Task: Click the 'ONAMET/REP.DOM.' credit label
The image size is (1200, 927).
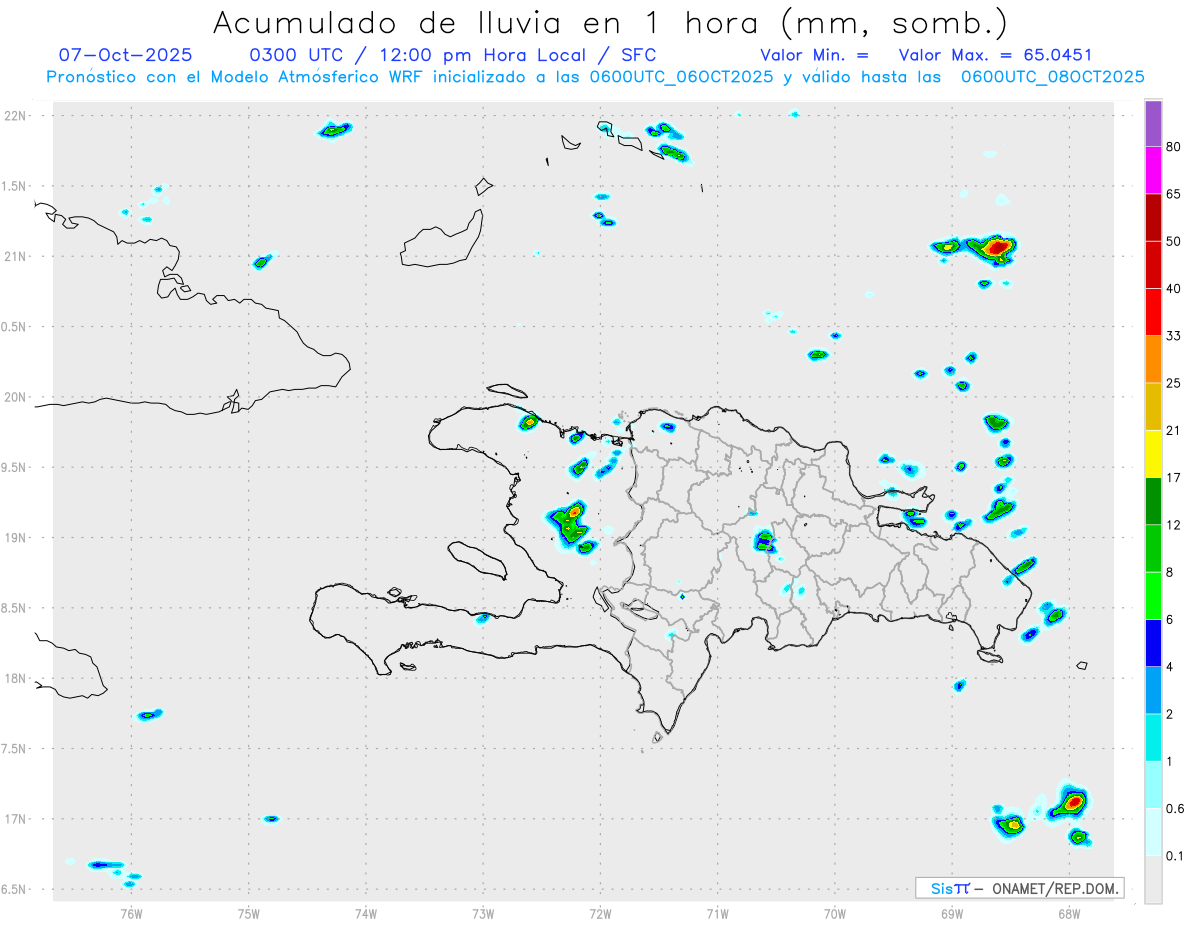Action: pos(1054,888)
